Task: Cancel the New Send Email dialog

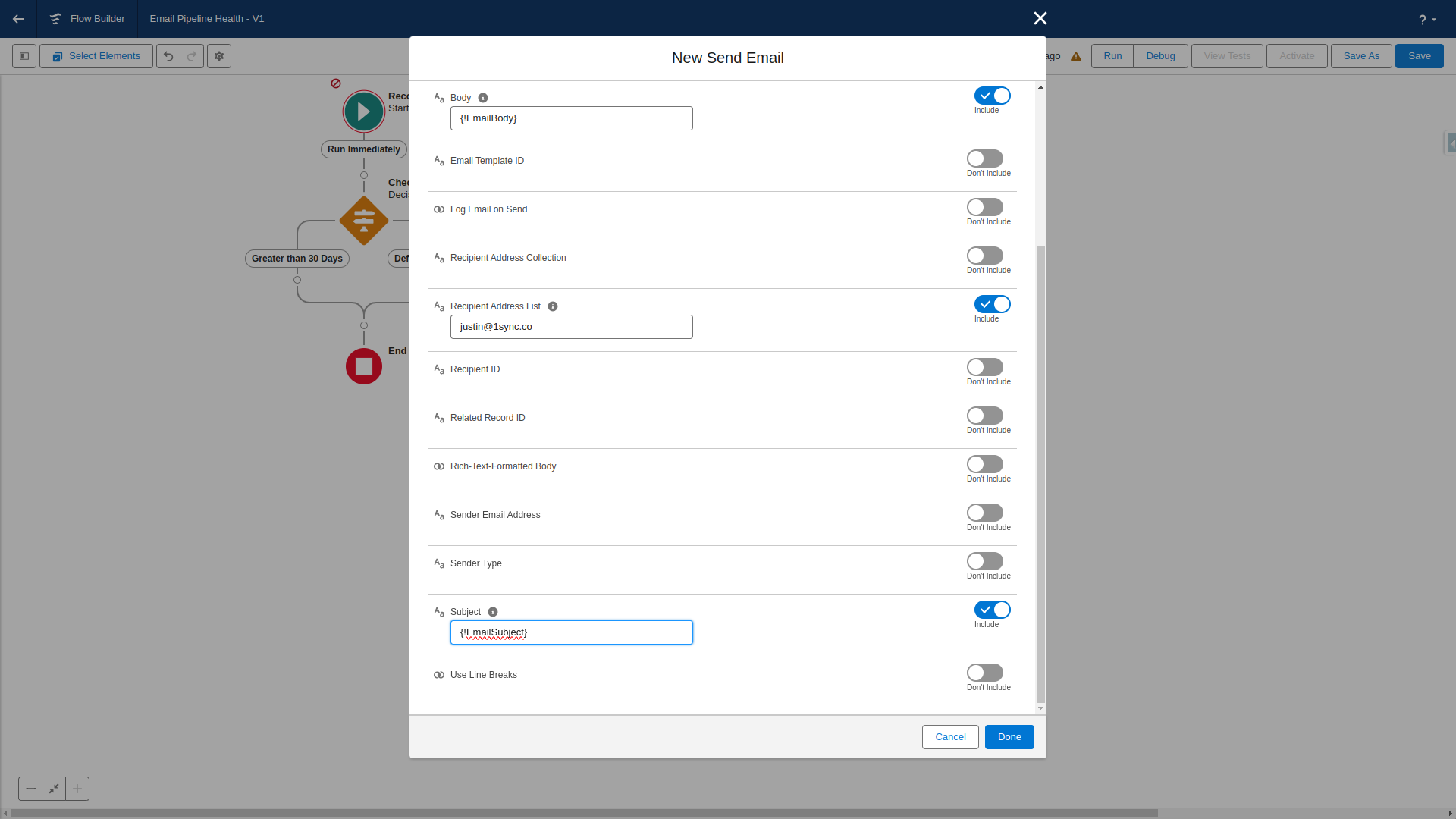Action: pyautogui.click(x=949, y=736)
